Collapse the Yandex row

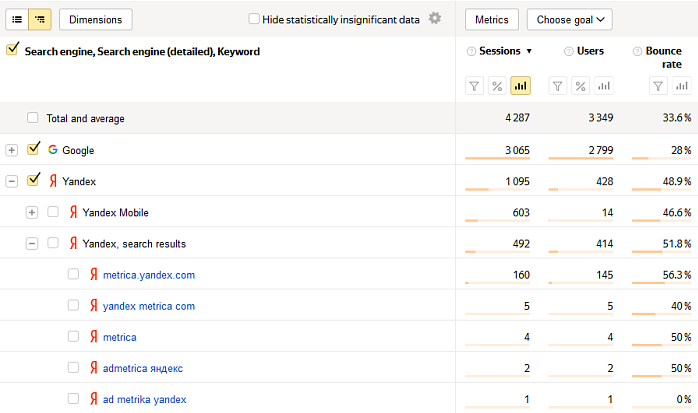tap(12, 182)
